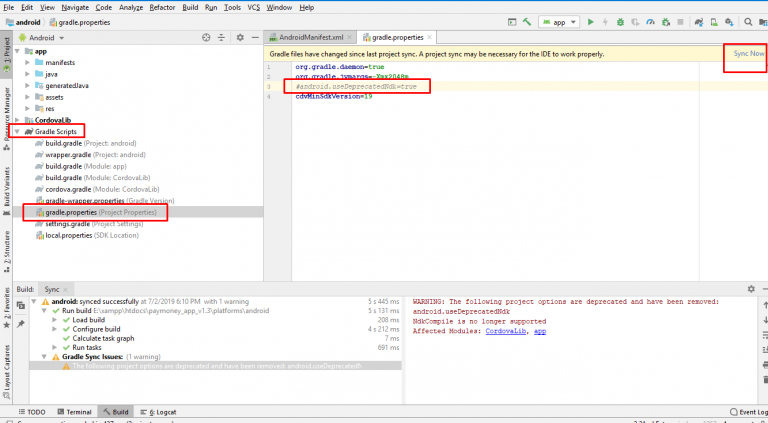Switch to the AndroidManifest.xml tab

(311, 37)
